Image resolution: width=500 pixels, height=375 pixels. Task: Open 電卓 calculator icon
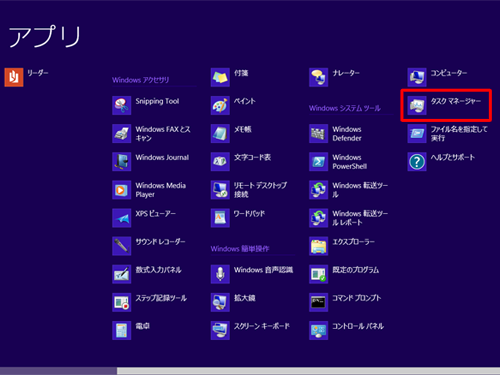122,330
